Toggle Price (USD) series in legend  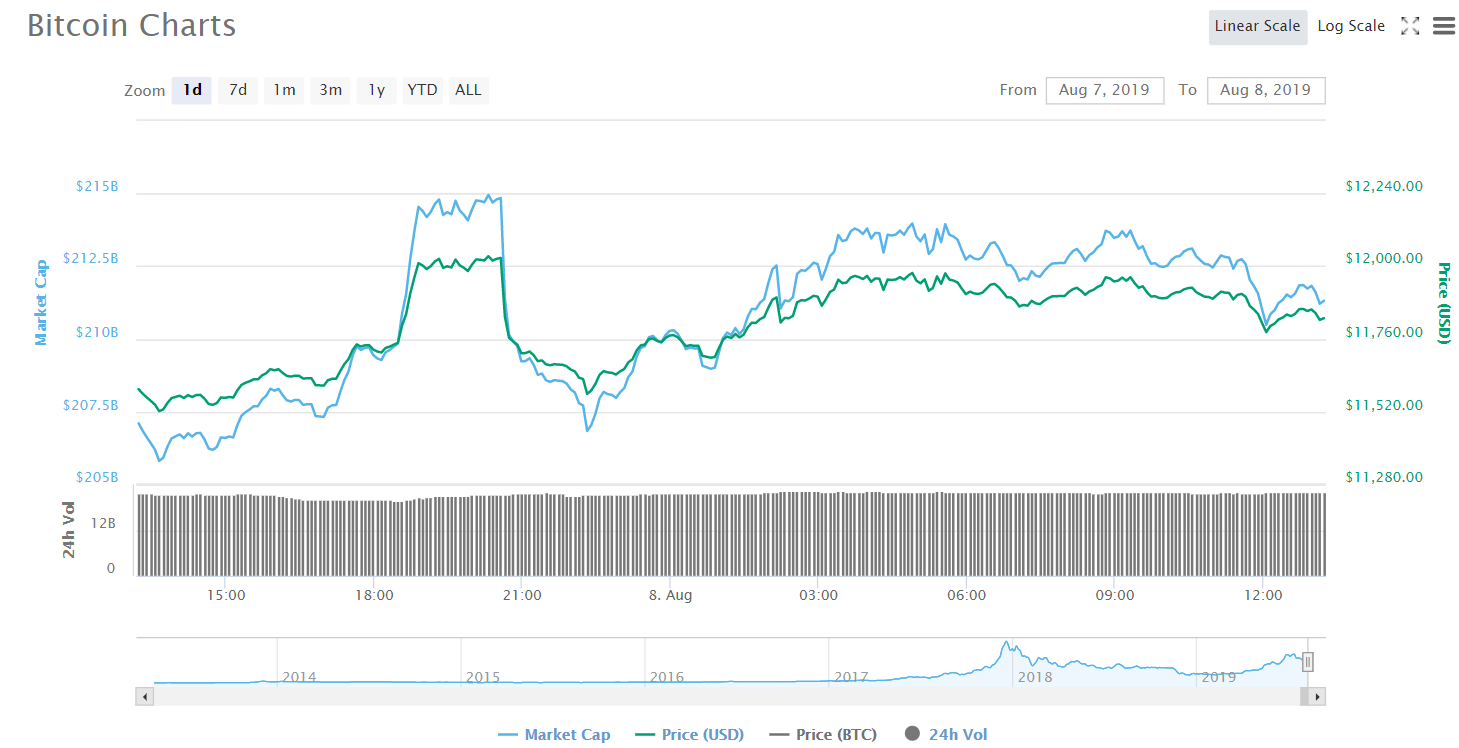[689, 735]
